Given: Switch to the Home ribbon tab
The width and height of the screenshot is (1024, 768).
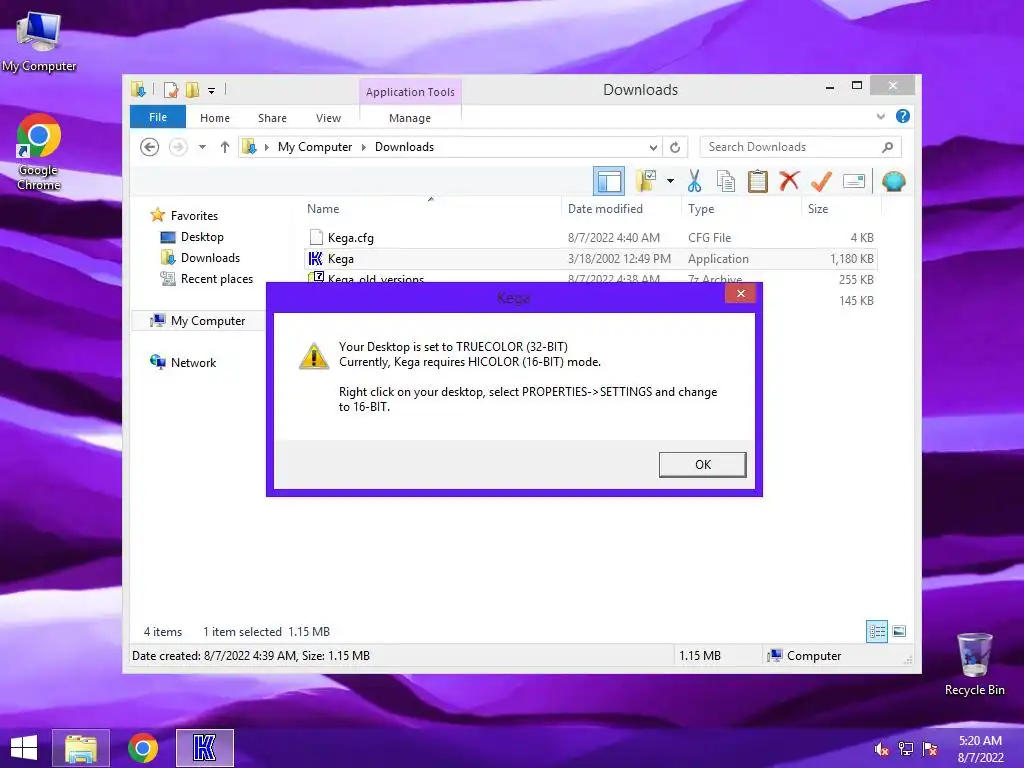Looking at the screenshot, I should 215,118.
